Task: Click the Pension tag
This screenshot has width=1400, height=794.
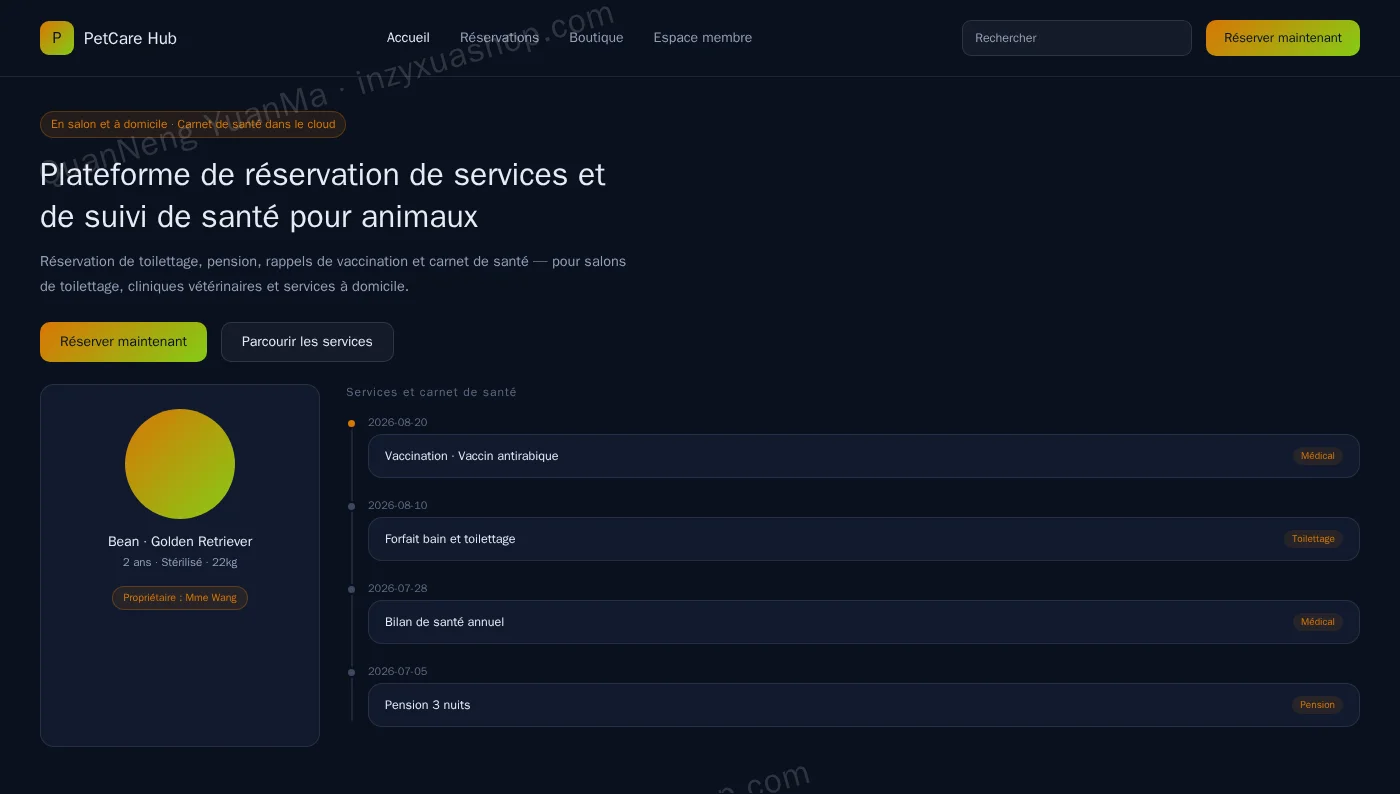Action: point(1317,705)
